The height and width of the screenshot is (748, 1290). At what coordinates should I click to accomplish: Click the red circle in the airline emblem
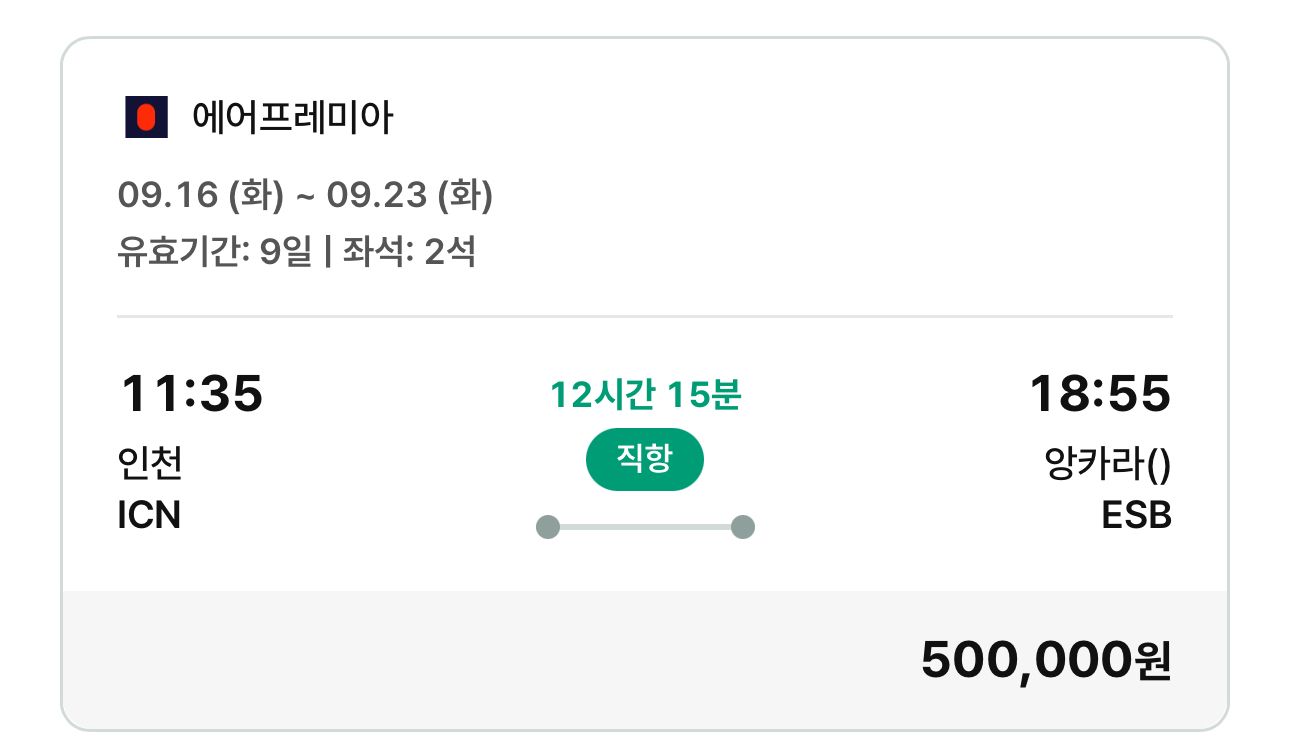(x=145, y=114)
